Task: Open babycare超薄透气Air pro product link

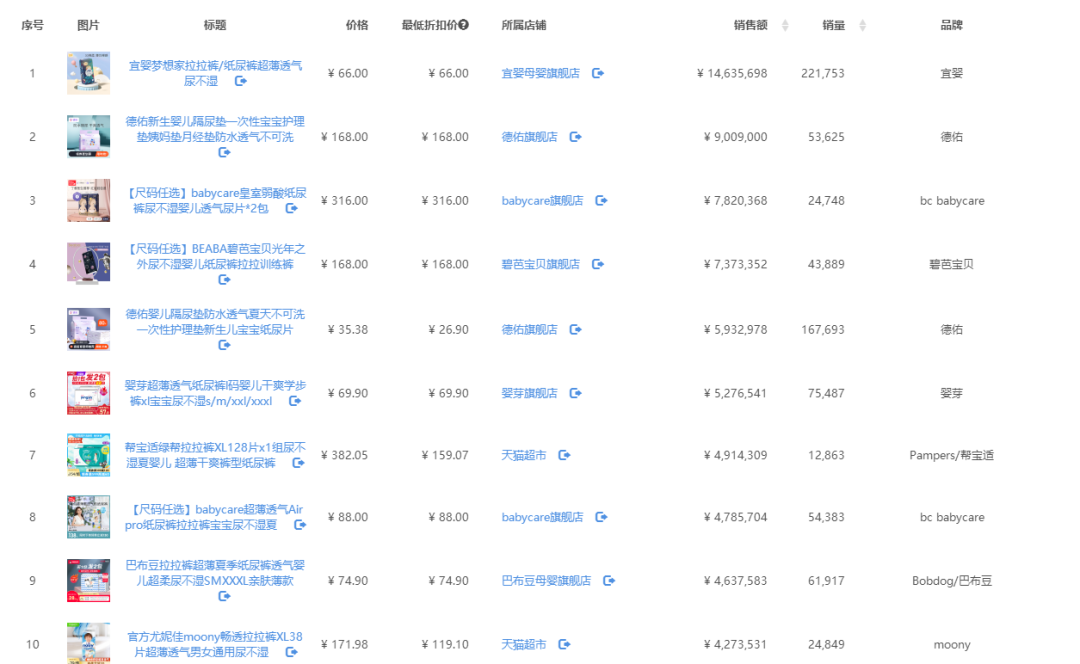Action: coord(214,517)
